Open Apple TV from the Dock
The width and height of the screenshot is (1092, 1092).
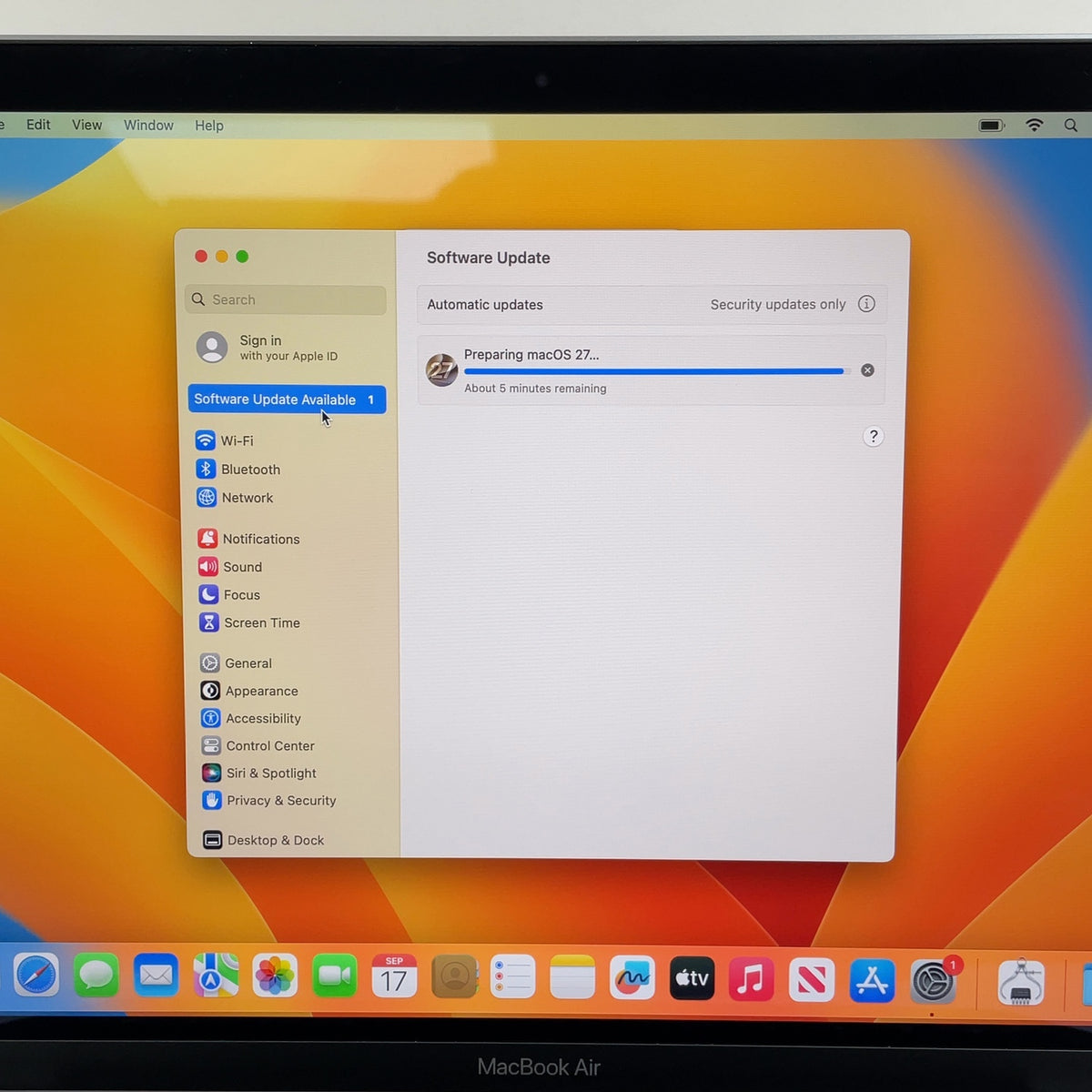[692, 978]
